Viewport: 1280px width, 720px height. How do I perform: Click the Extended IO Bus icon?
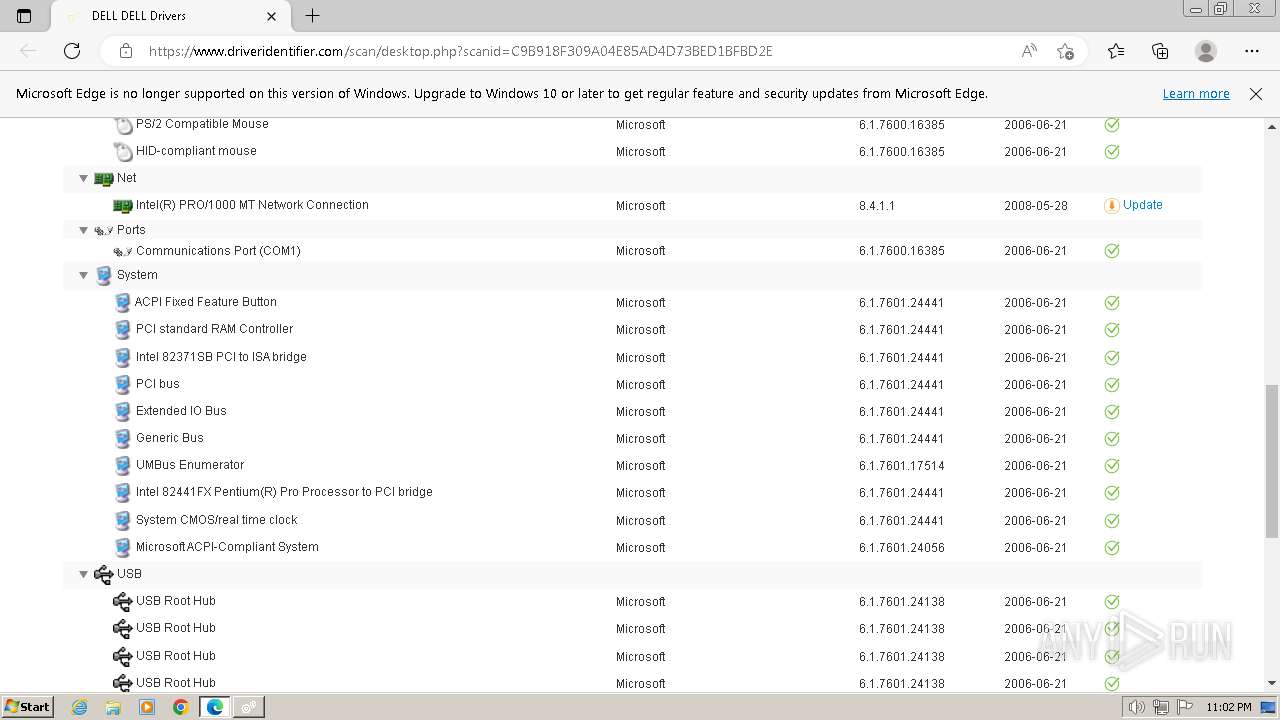point(123,411)
